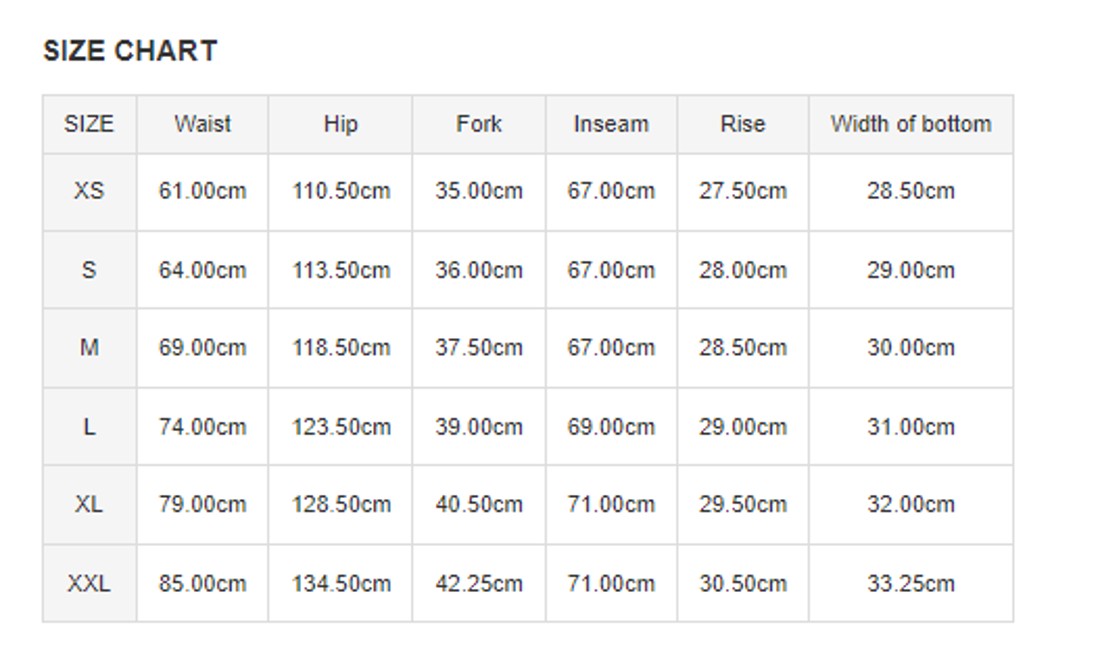Select the Hip column header
Screen dimensions: 1100x650
click(x=340, y=124)
